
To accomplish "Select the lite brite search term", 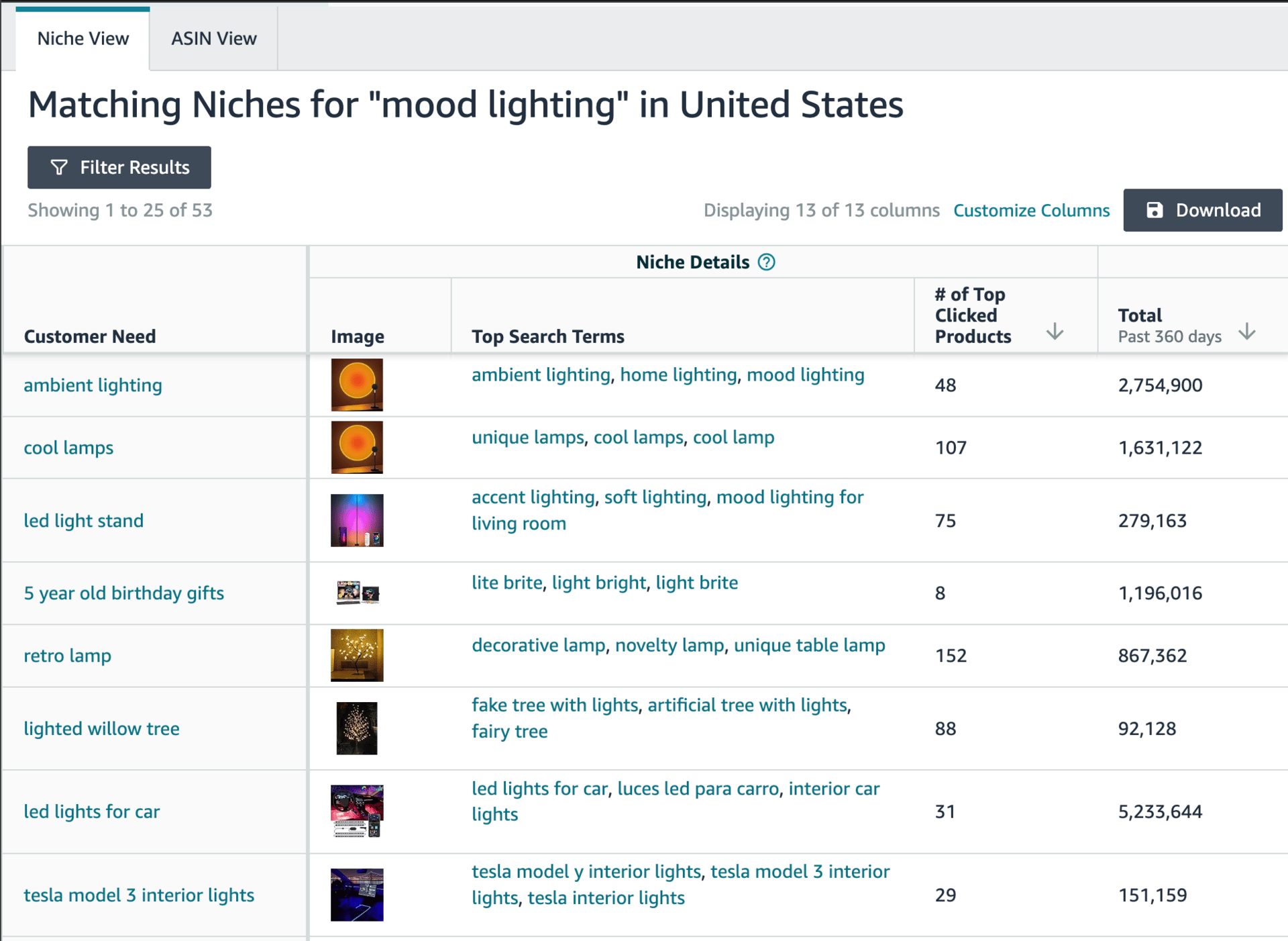I will (506, 583).
